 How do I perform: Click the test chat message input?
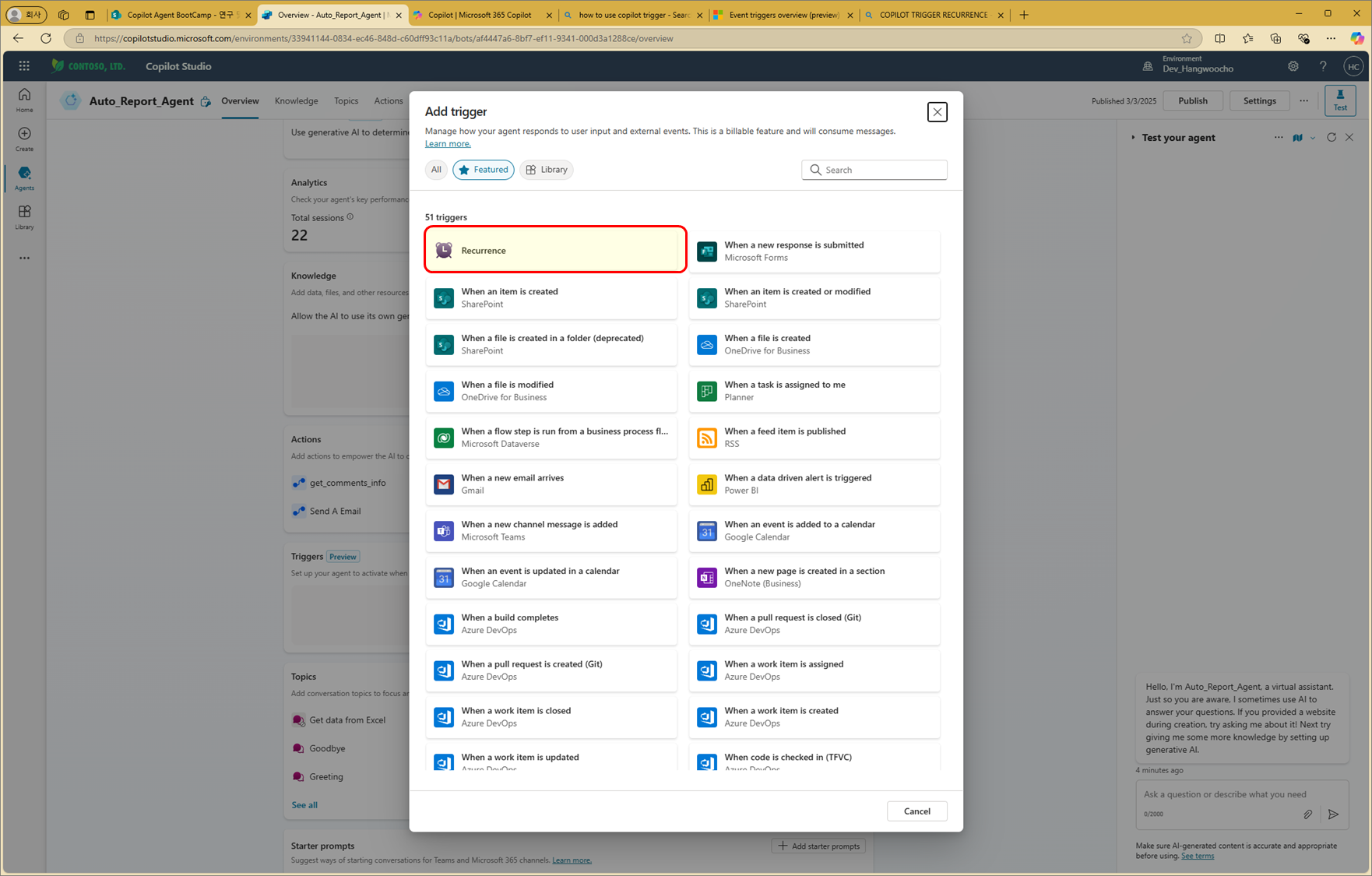pos(1241,794)
